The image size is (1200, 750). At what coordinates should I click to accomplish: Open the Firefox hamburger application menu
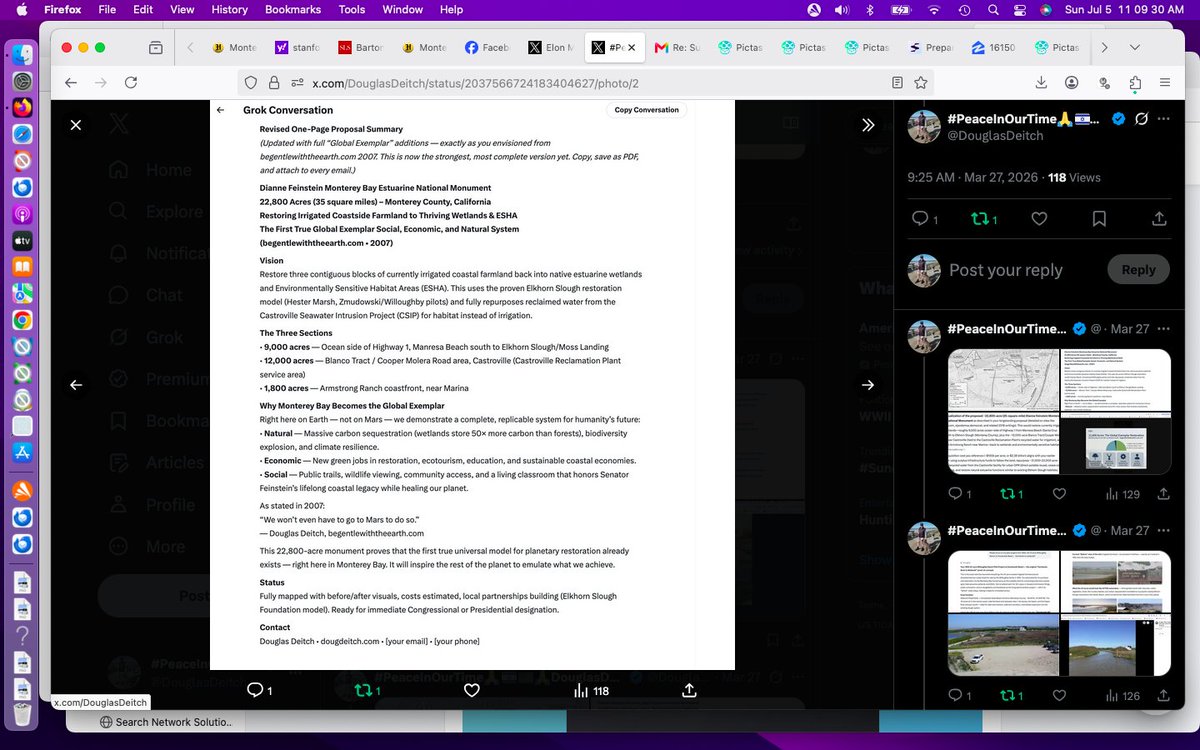(x=1166, y=83)
